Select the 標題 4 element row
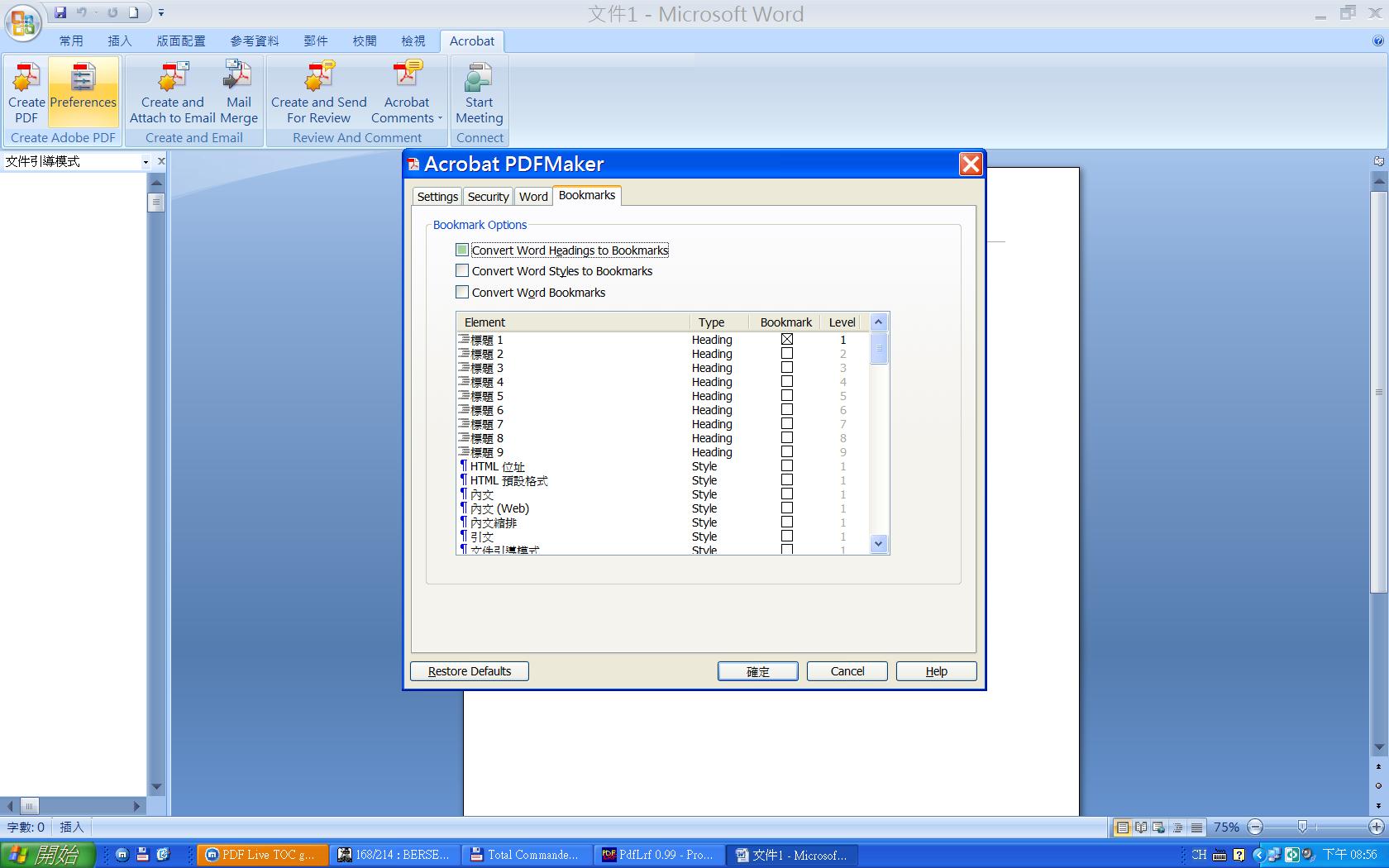 click(x=662, y=381)
